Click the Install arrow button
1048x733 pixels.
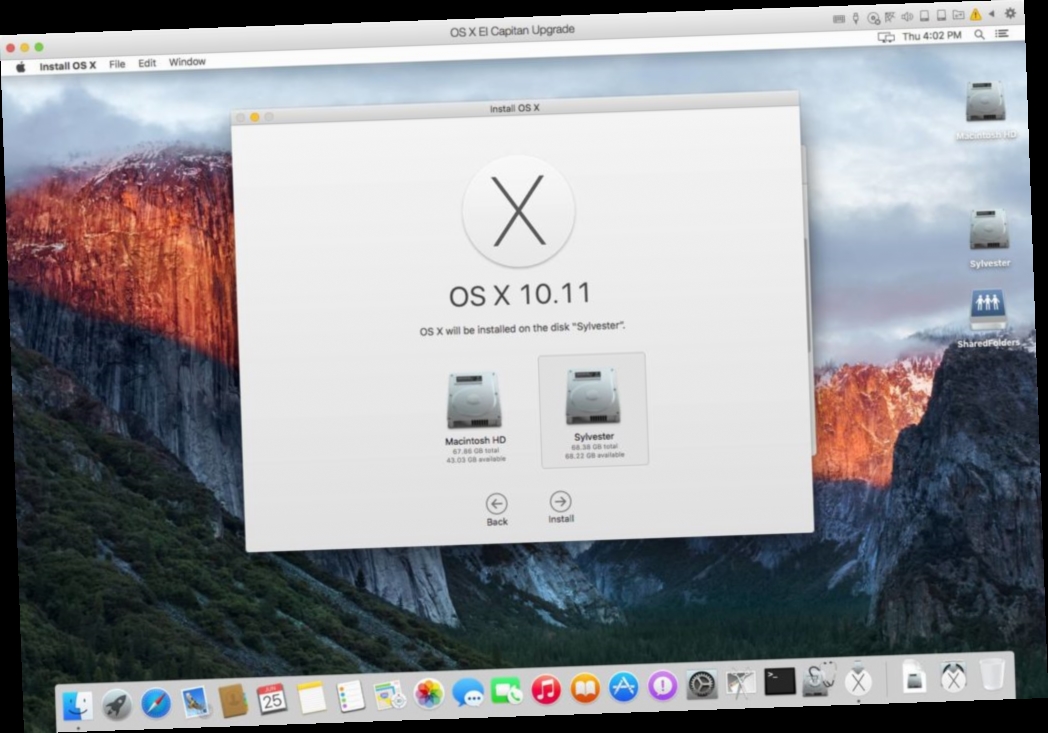coord(560,501)
